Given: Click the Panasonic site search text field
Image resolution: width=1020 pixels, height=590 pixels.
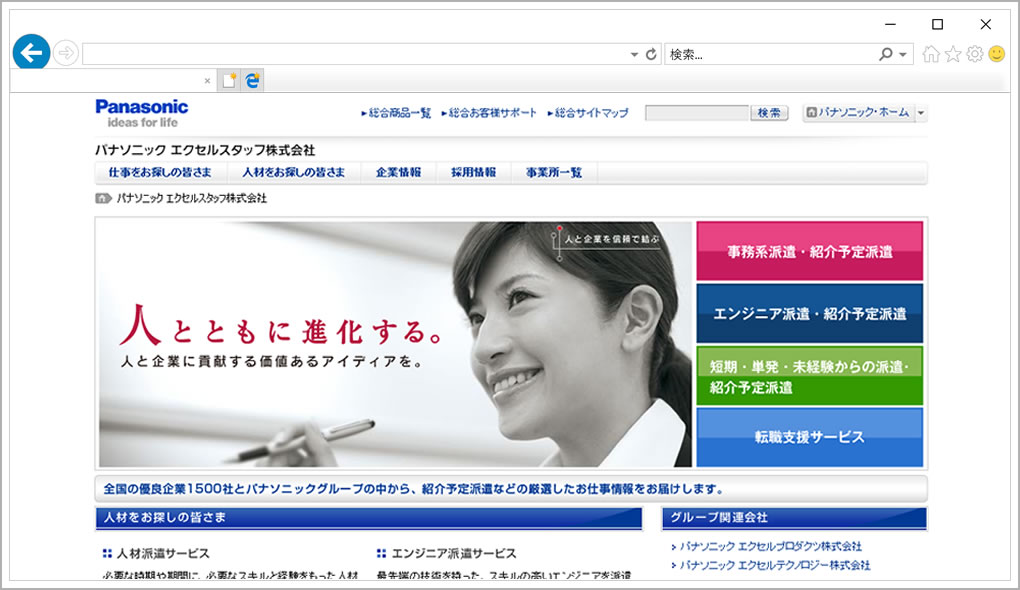Looking at the screenshot, I should pos(697,113).
